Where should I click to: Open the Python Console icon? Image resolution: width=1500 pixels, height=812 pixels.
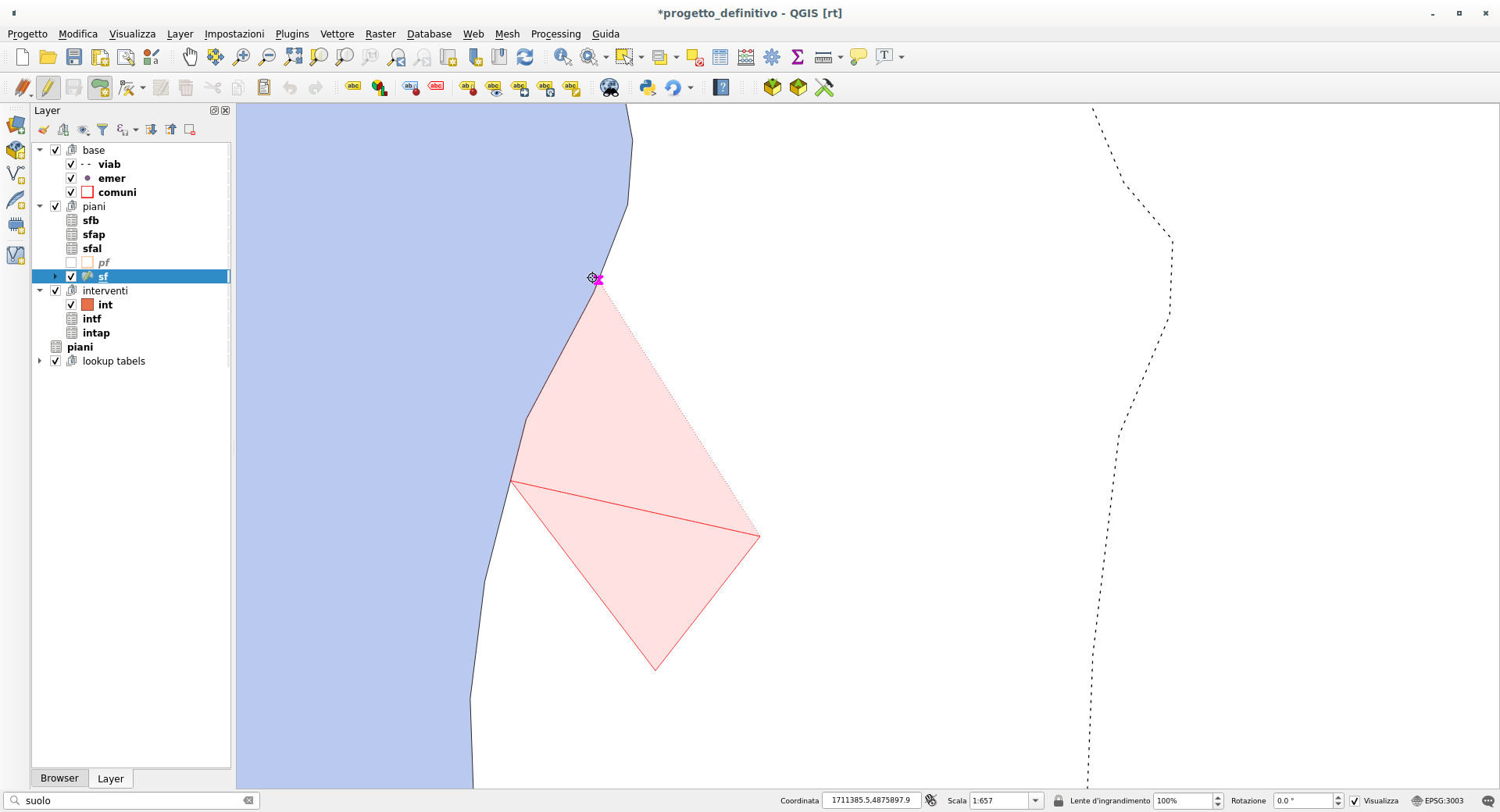(x=648, y=87)
